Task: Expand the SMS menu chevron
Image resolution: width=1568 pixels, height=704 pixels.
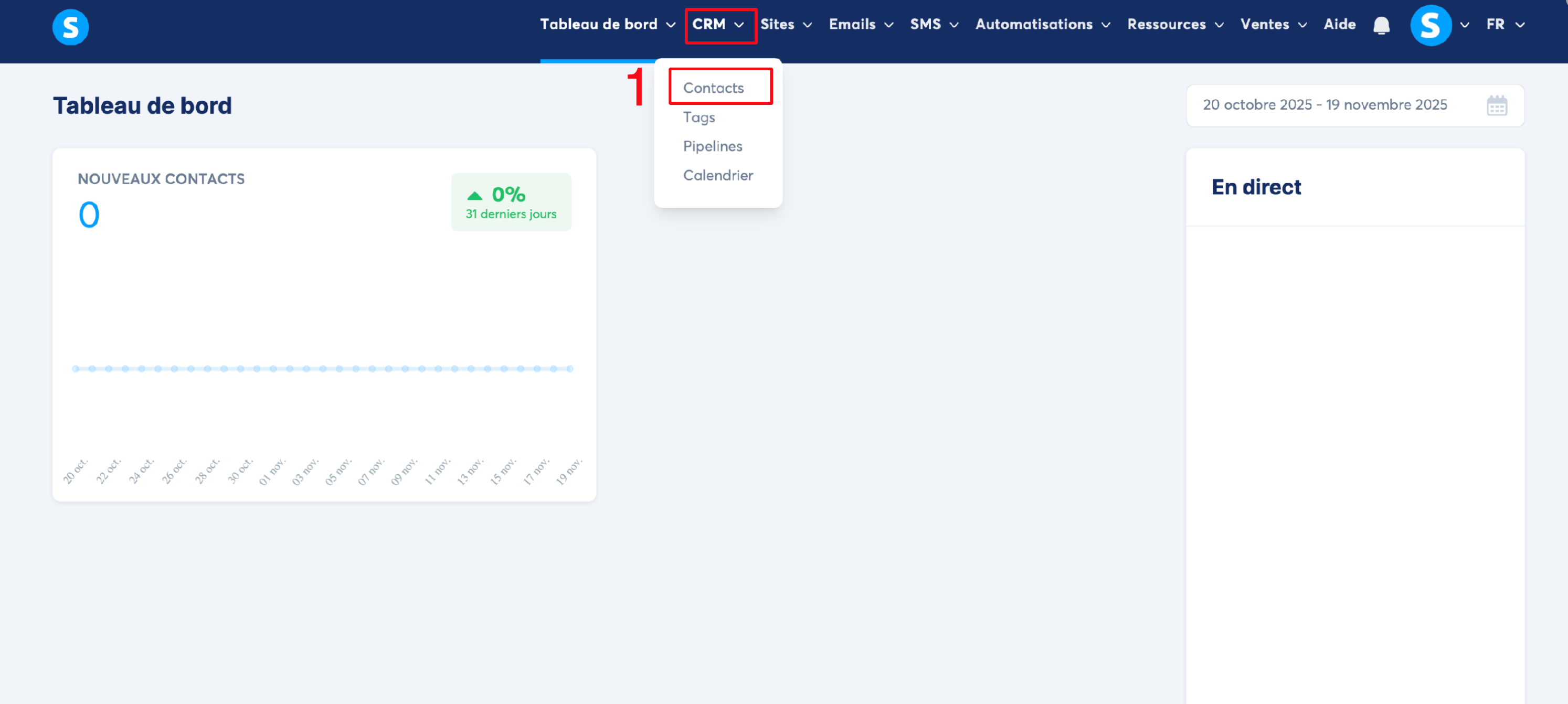Action: 954,25
